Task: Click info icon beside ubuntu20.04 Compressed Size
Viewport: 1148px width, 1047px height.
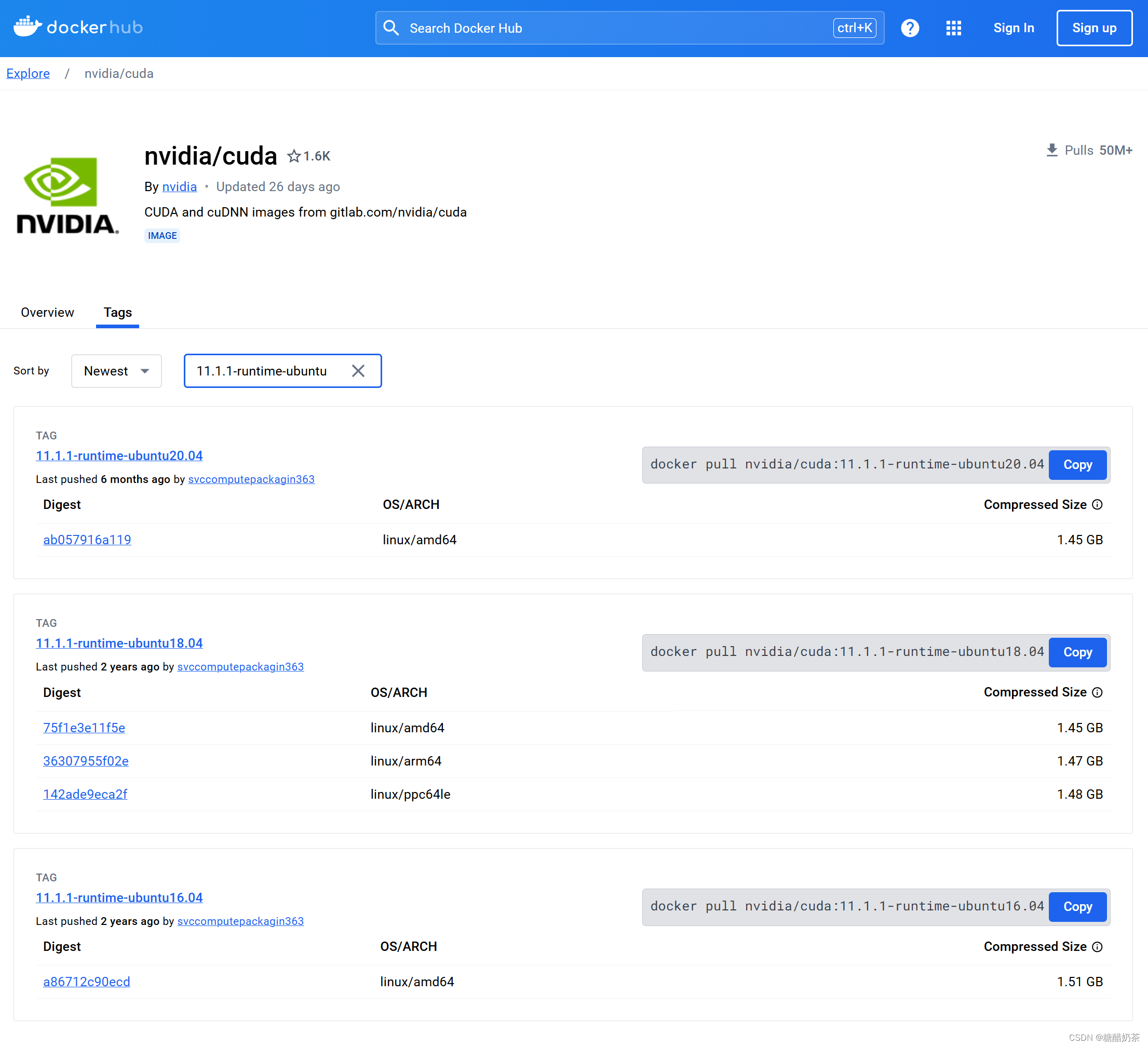Action: 1097,505
